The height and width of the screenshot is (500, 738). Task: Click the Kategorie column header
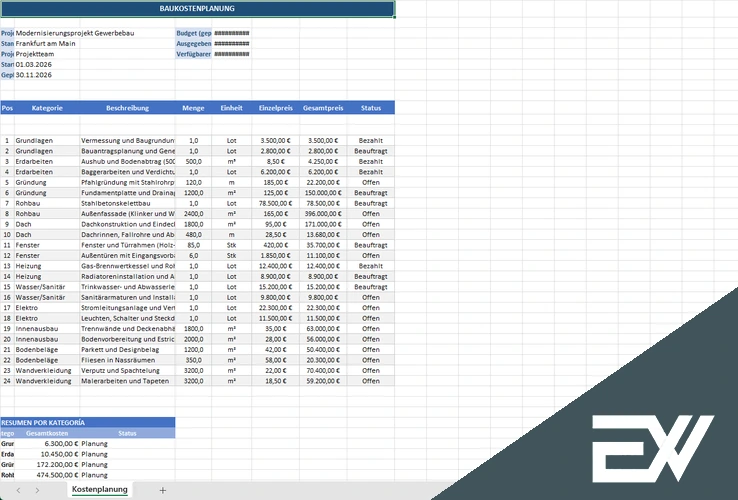(47, 108)
